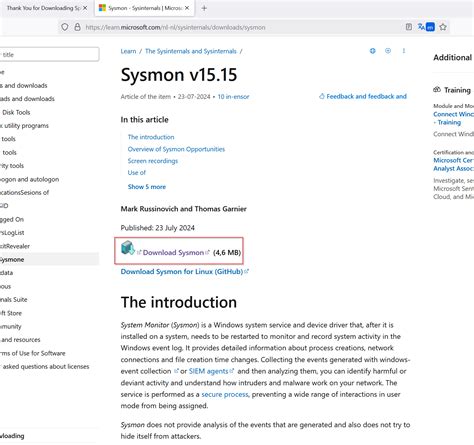Click the circular plus add-to-collection icon
The height and width of the screenshot is (445, 474).
pos(388,51)
